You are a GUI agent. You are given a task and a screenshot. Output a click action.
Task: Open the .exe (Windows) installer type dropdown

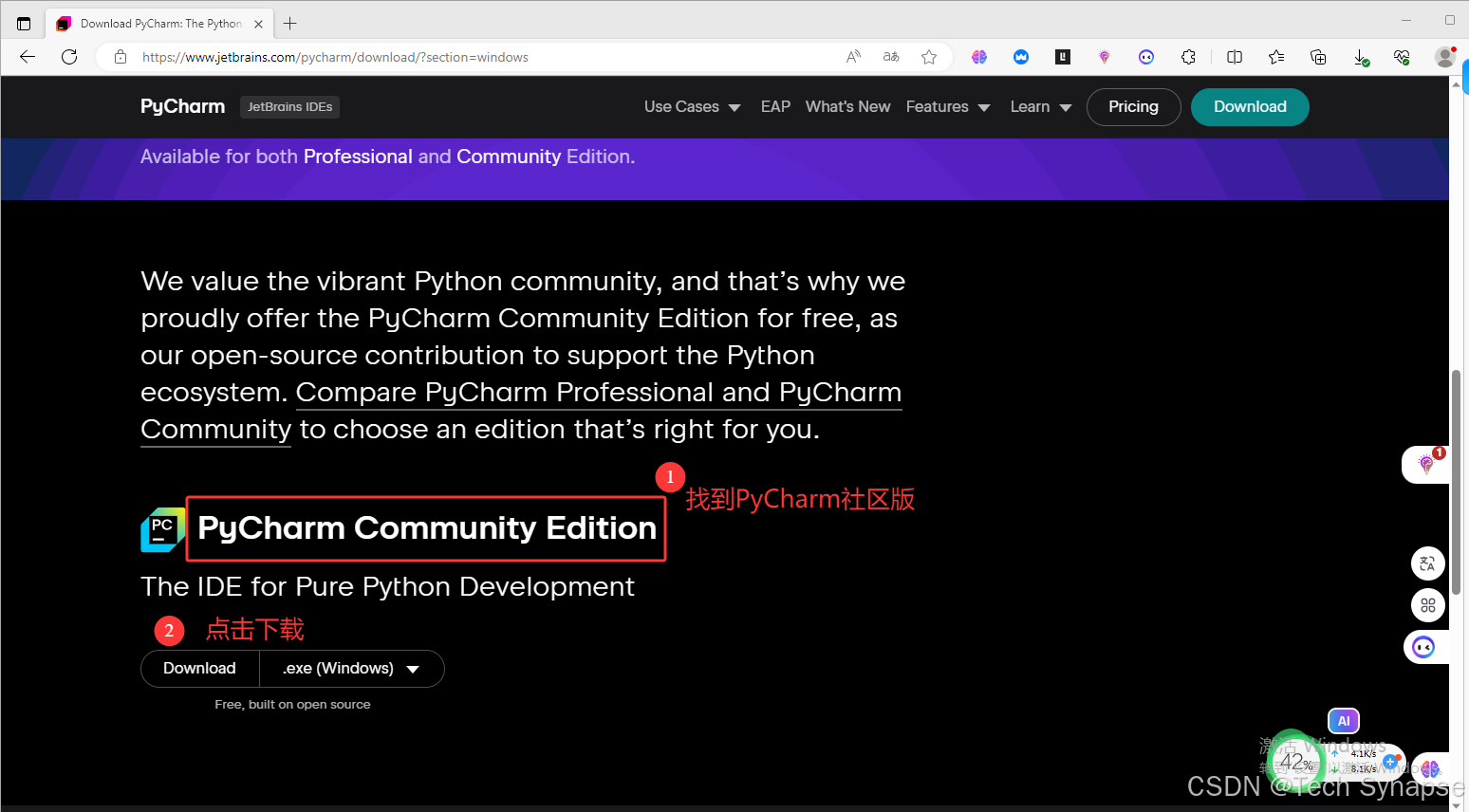[x=351, y=669]
